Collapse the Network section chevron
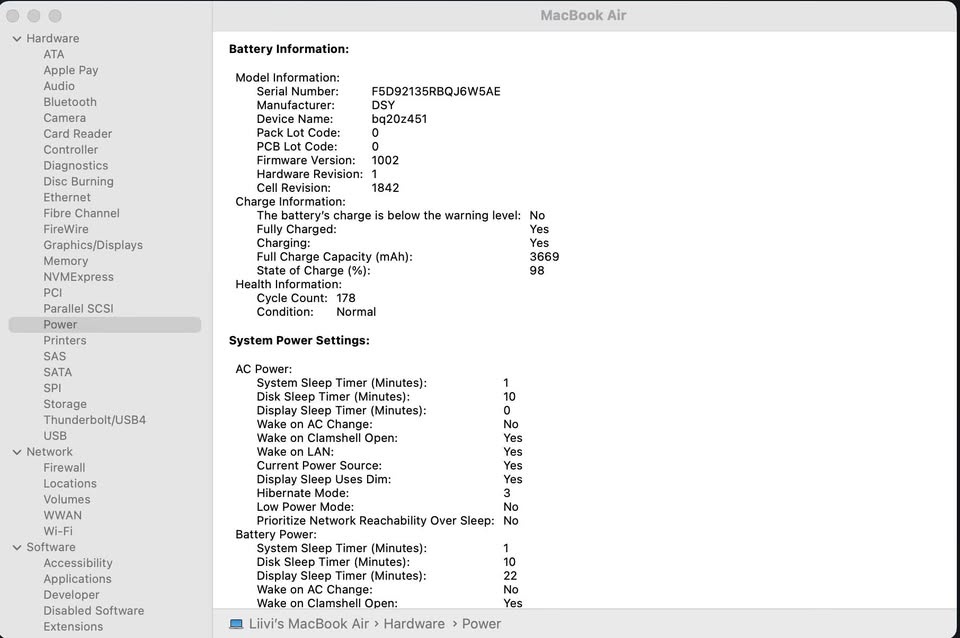 [17, 452]
